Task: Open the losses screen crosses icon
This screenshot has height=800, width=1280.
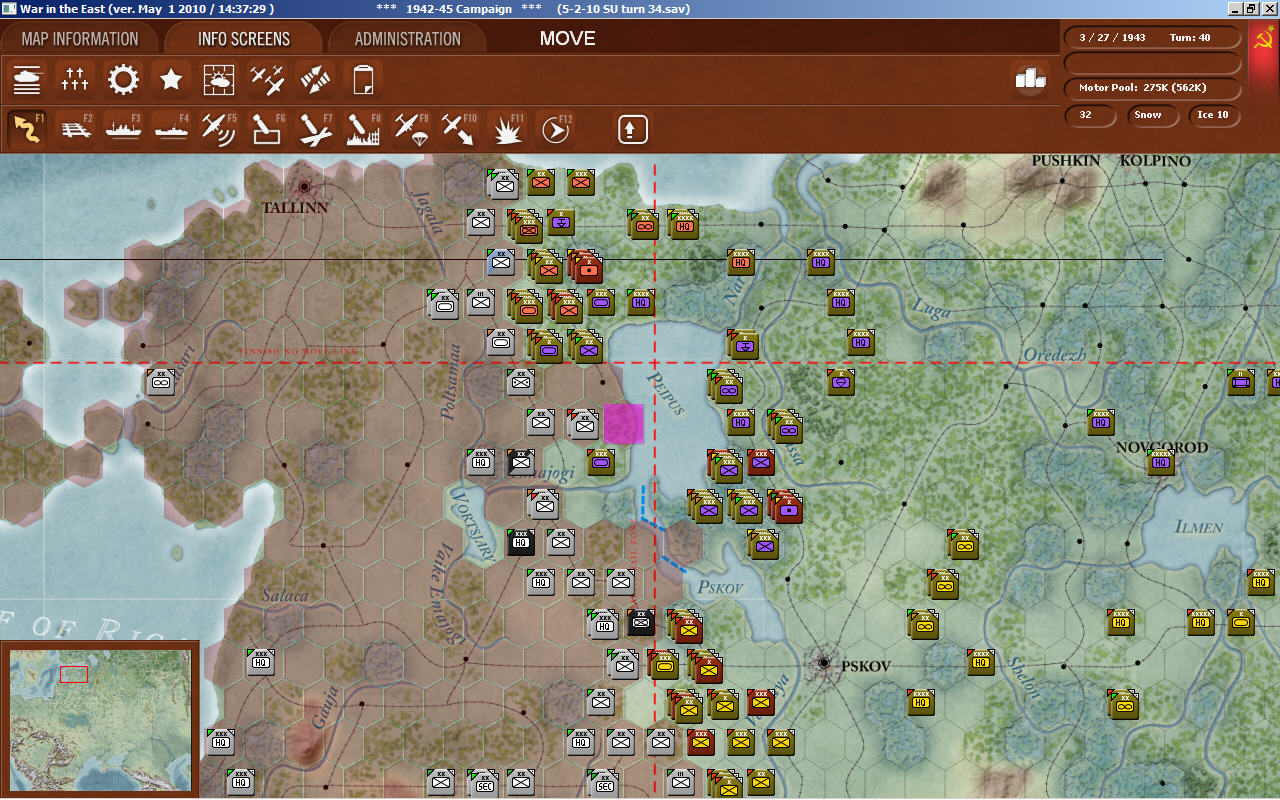Action: 75,78
